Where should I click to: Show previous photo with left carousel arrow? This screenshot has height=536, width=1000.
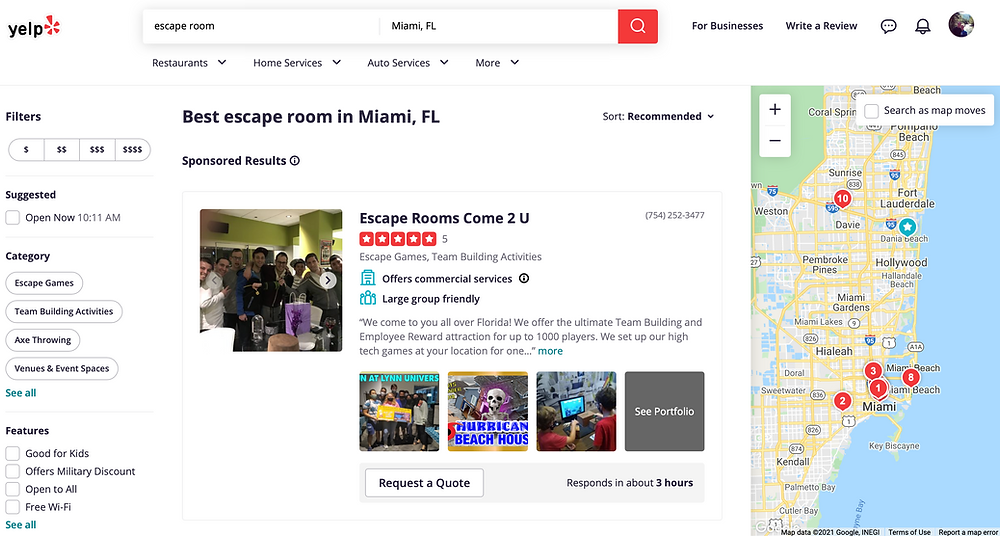(214, 280)
